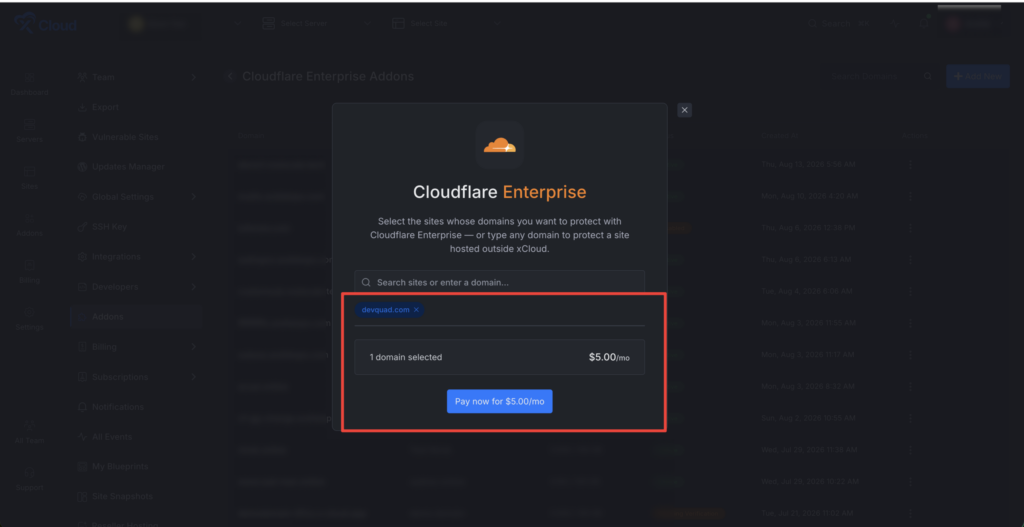Click the 'Cloudflare Enterprise Addons' page heading

point(328,76)
